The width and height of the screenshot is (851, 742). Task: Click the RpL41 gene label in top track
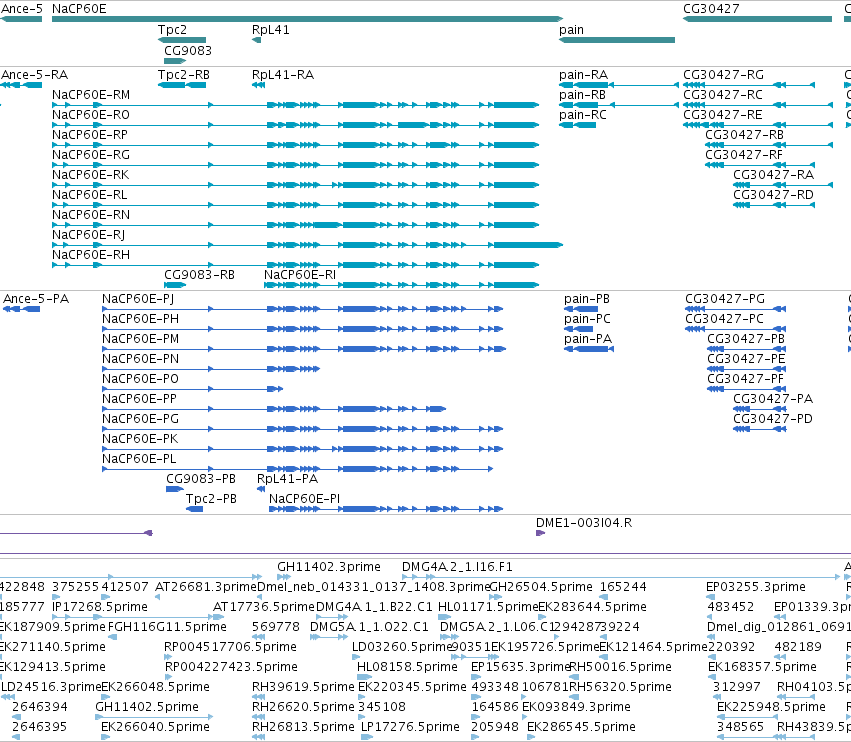[x=271, y=30]
